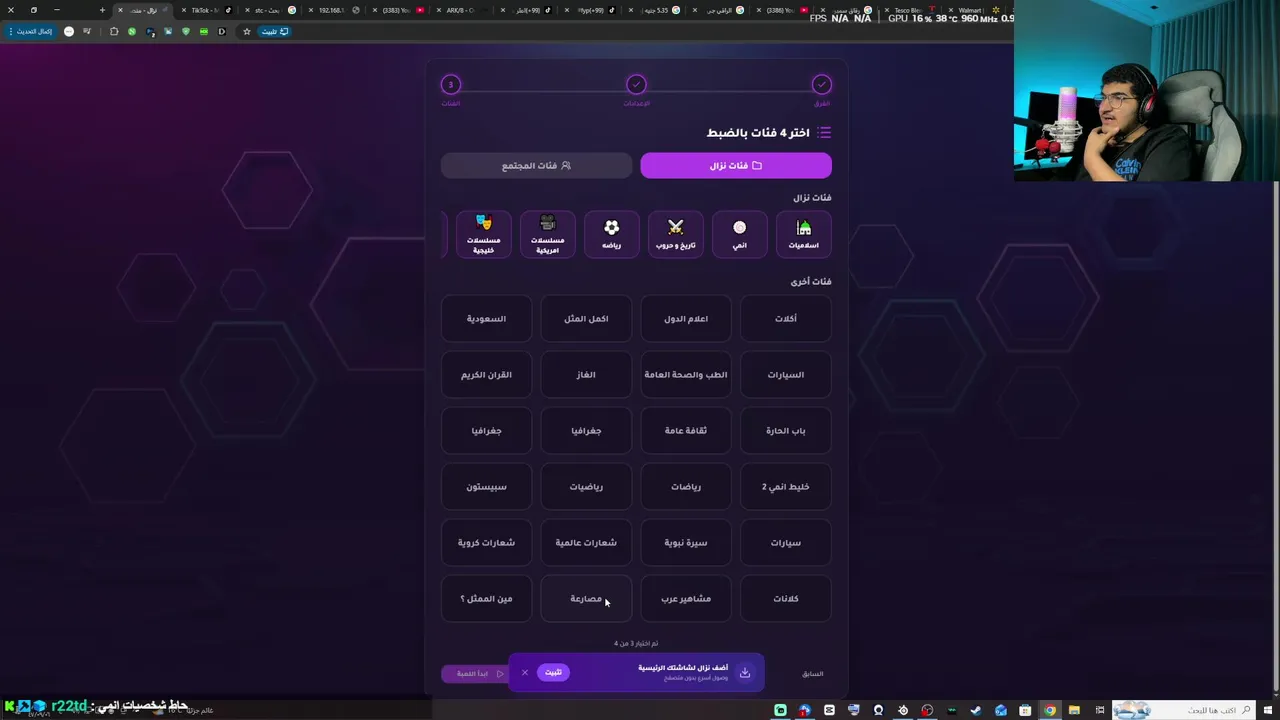Select the سيارات category tile
This screenshot has height=720, width=1280.
786,543
